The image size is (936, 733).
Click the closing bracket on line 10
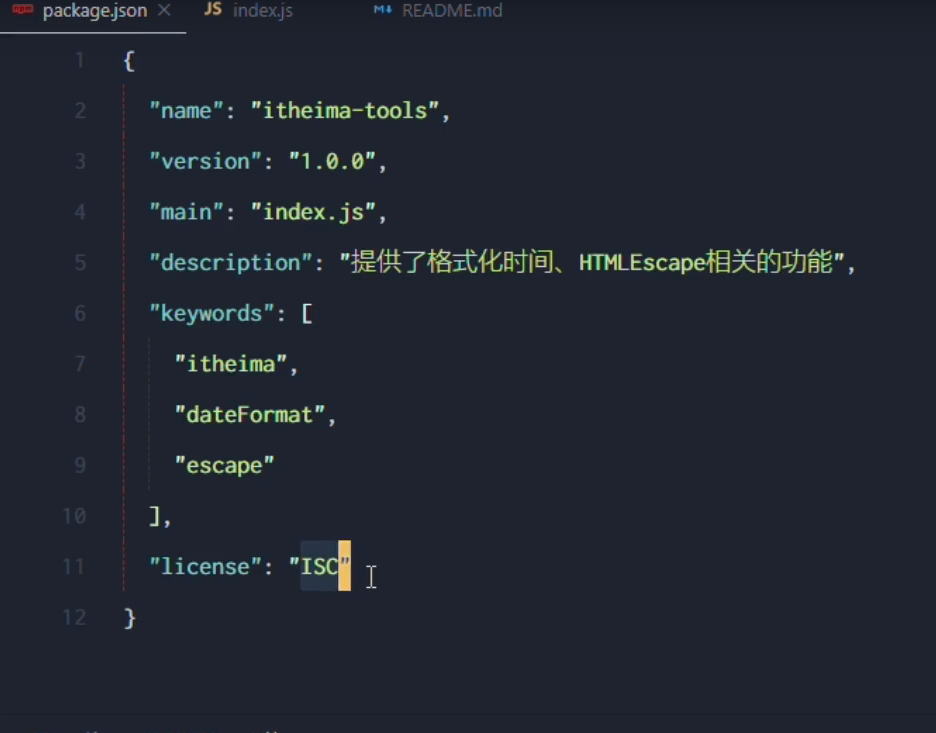pyautogui.click(x=155, y=516)
